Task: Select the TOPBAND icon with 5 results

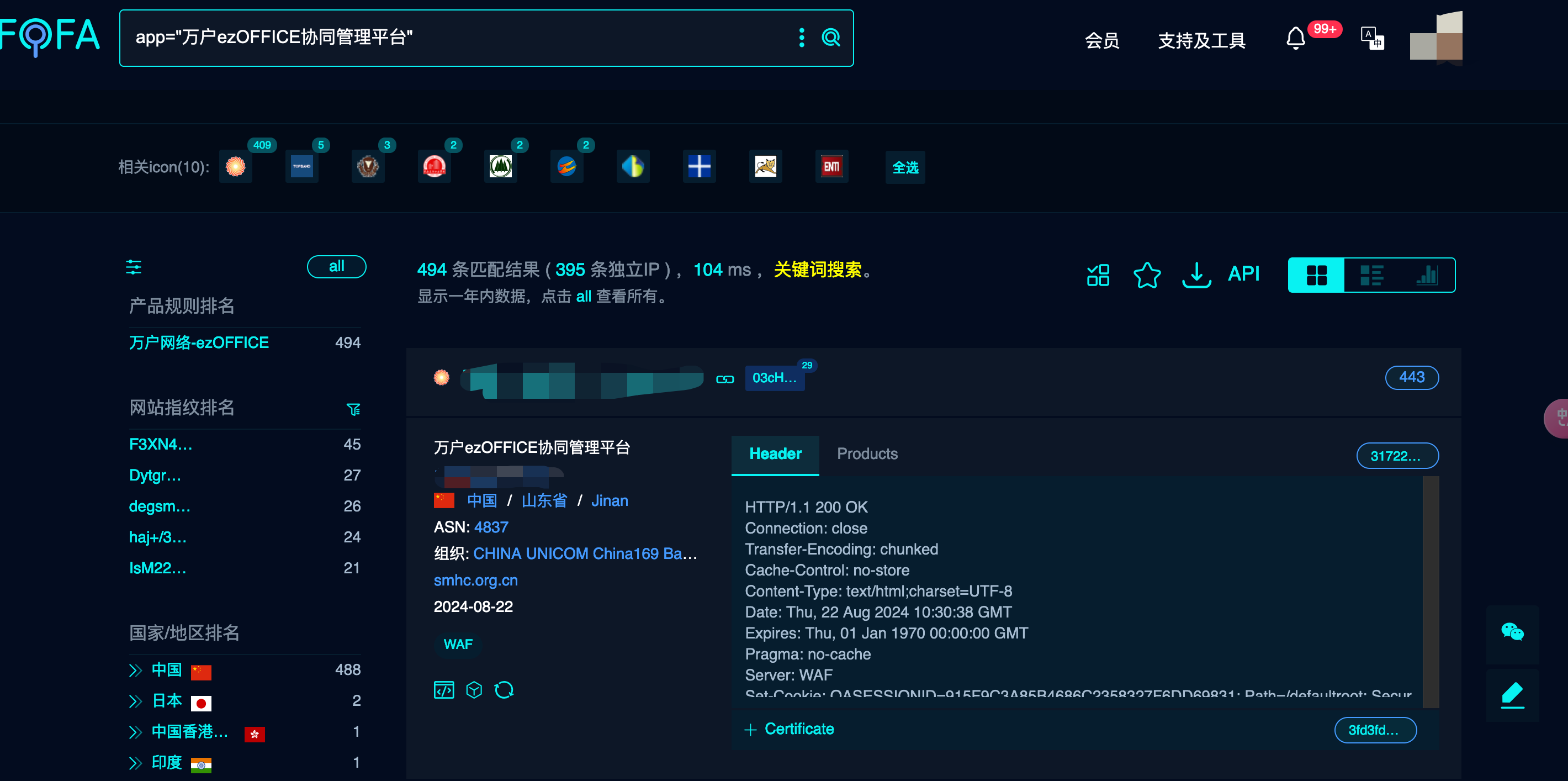Action: [x=301, y=166]
